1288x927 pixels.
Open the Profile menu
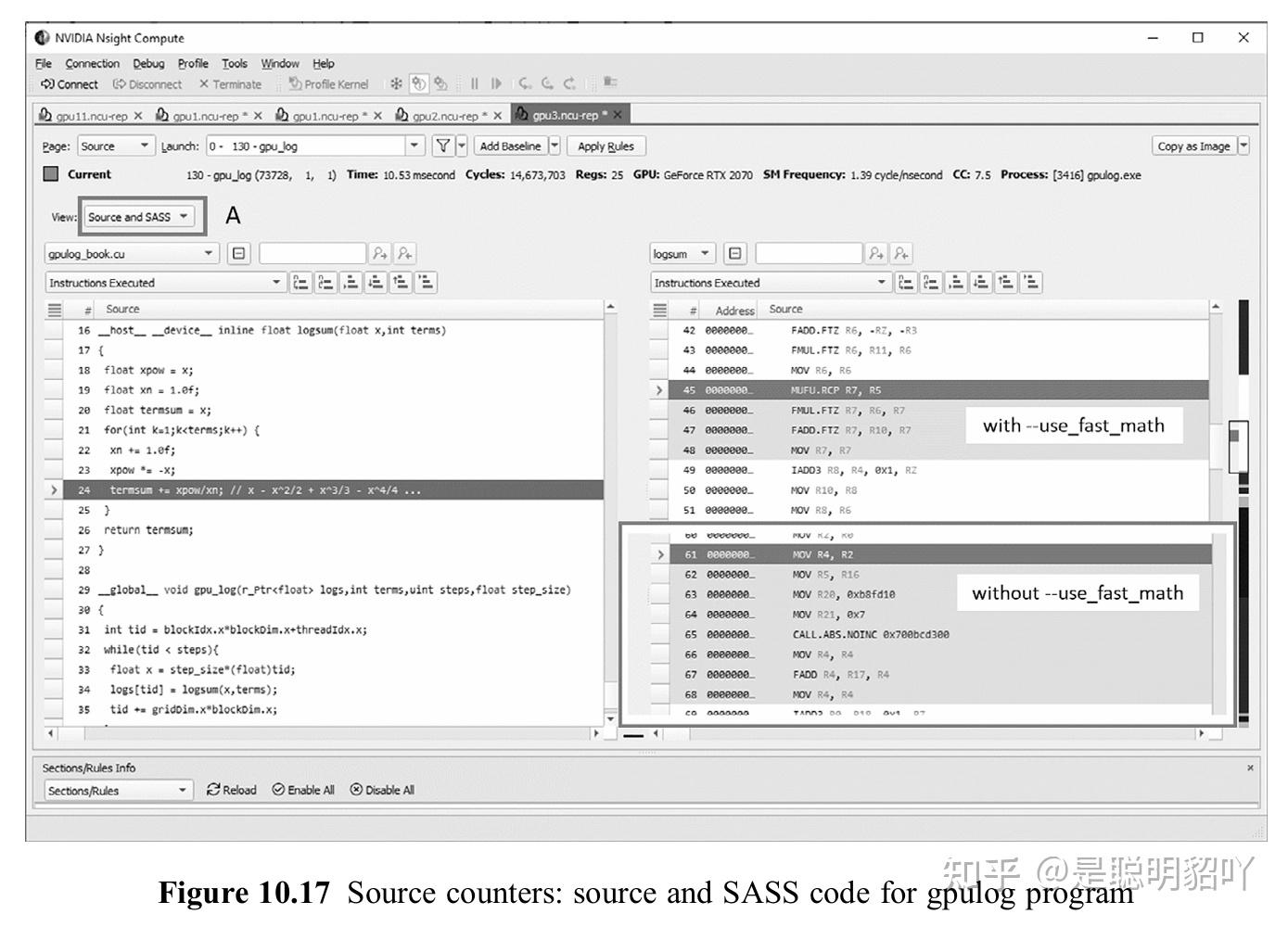[x=193, y=64]
